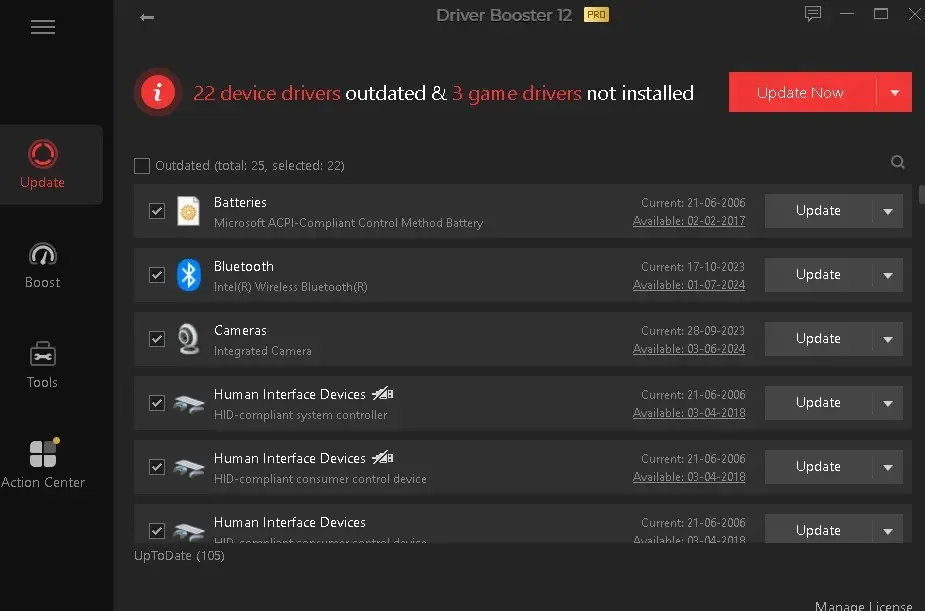Toggle the Cameras driver selection
925x611 pixels.
(x=157, y=339)
